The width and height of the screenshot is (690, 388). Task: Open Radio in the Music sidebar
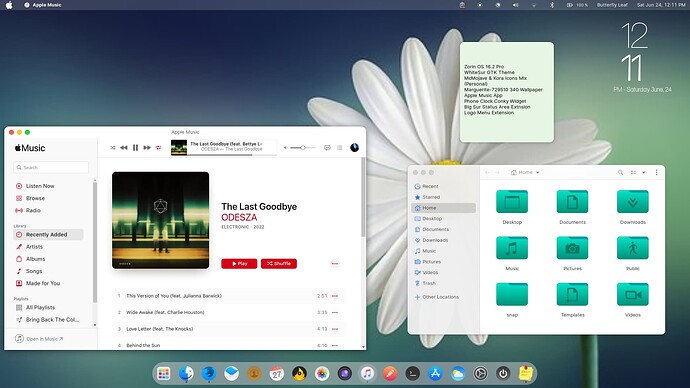click(33, 211)
